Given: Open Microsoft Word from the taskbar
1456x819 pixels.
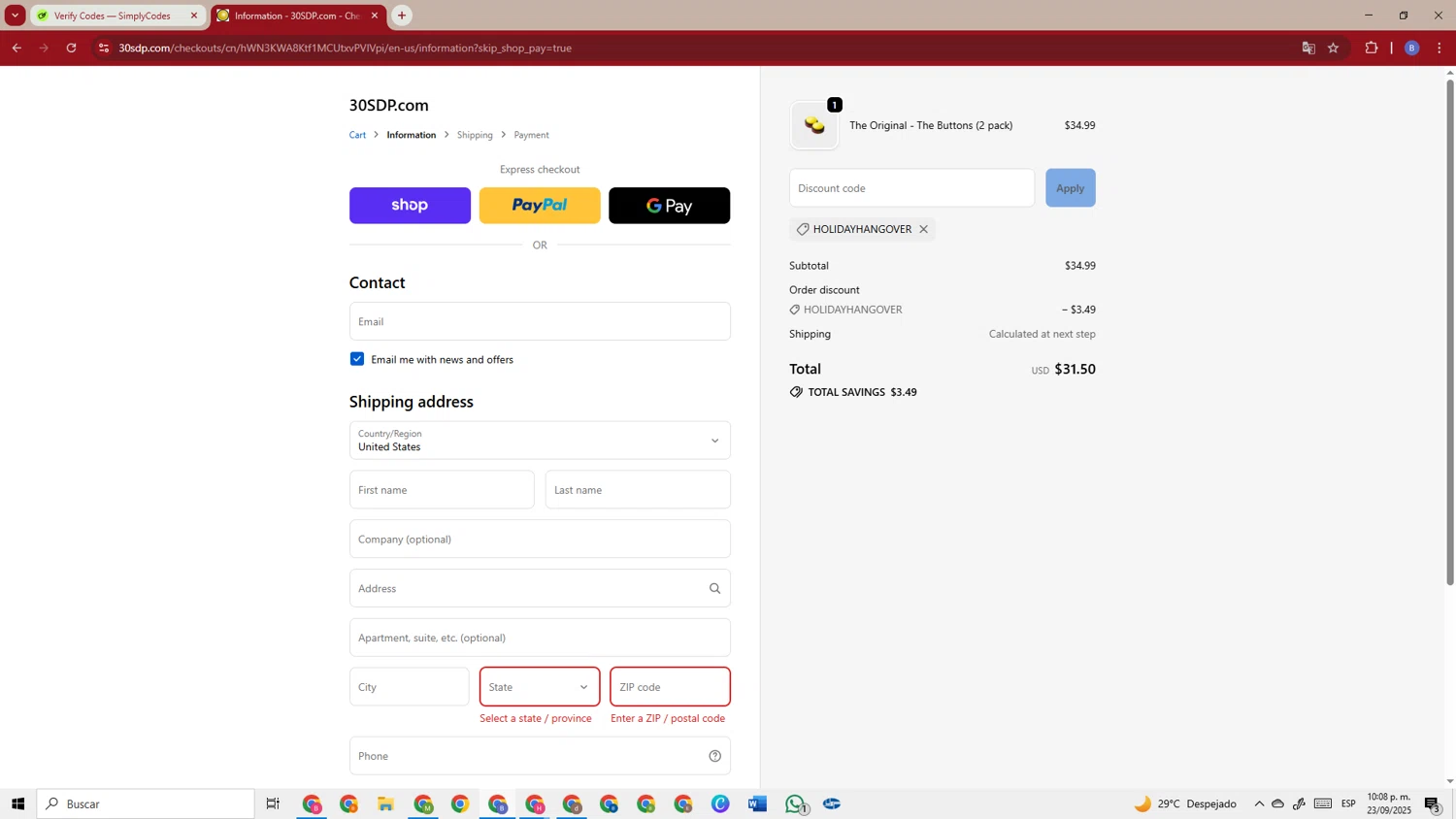Looking at the screenshot, I should click(x=757, y=803).
